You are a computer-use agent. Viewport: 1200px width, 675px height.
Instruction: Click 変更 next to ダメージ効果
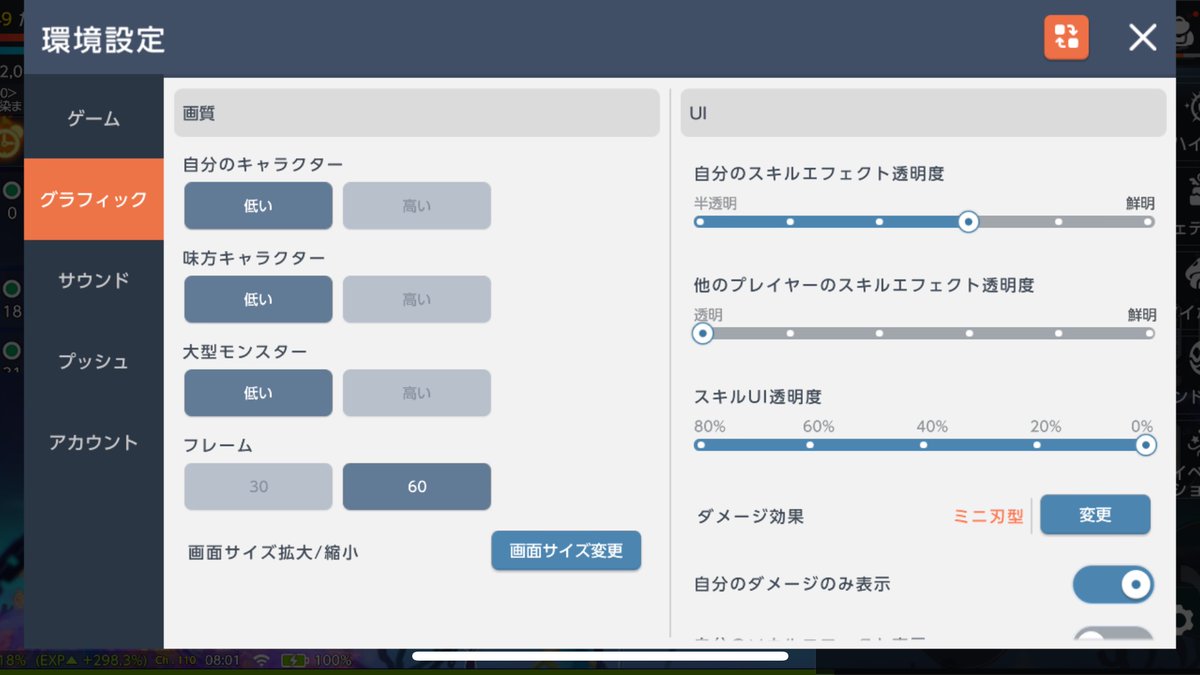pyautogui.click(x=1095, y=514)
